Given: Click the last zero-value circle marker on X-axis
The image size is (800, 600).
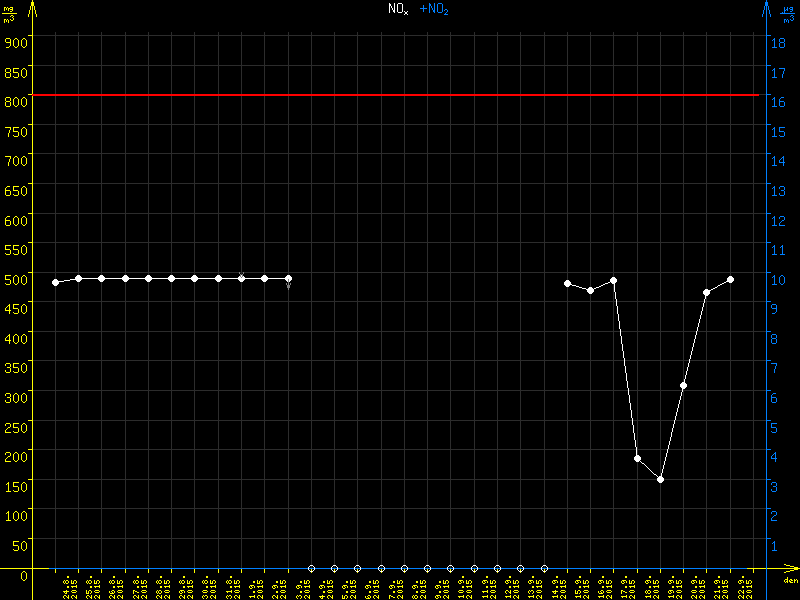Looking at the screenshot, I should (x=544, y=568).
